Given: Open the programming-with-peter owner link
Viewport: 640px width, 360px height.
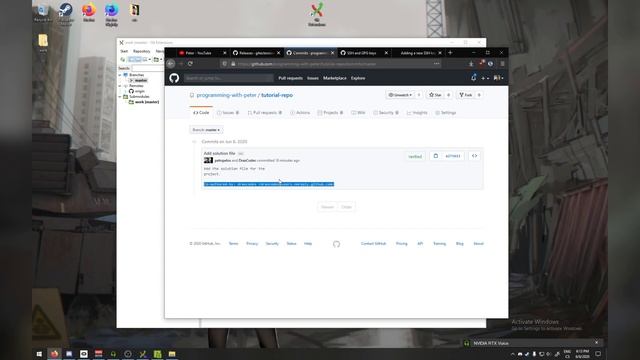Looking at the screenshot, I should pos(227,95).
